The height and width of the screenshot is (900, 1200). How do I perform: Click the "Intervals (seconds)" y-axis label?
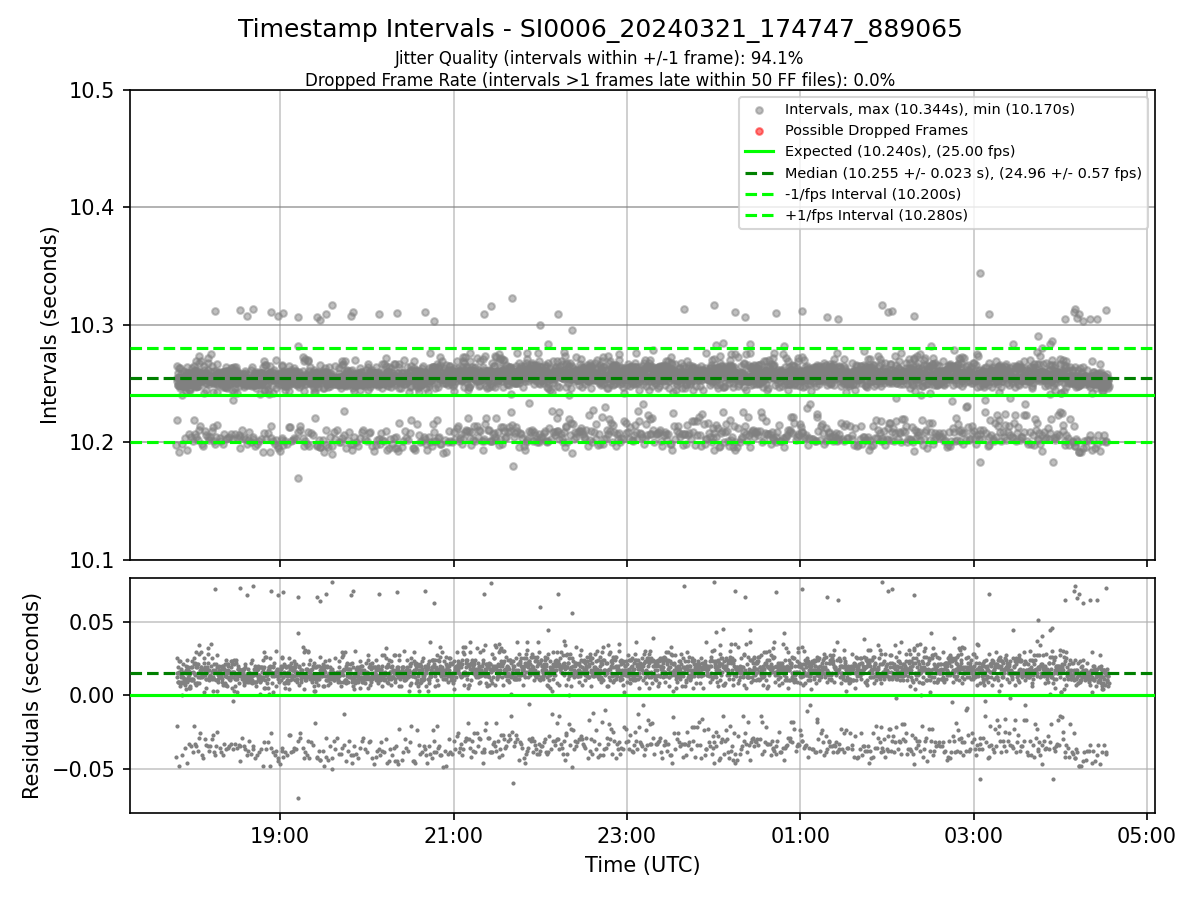[x=51, y=325]
